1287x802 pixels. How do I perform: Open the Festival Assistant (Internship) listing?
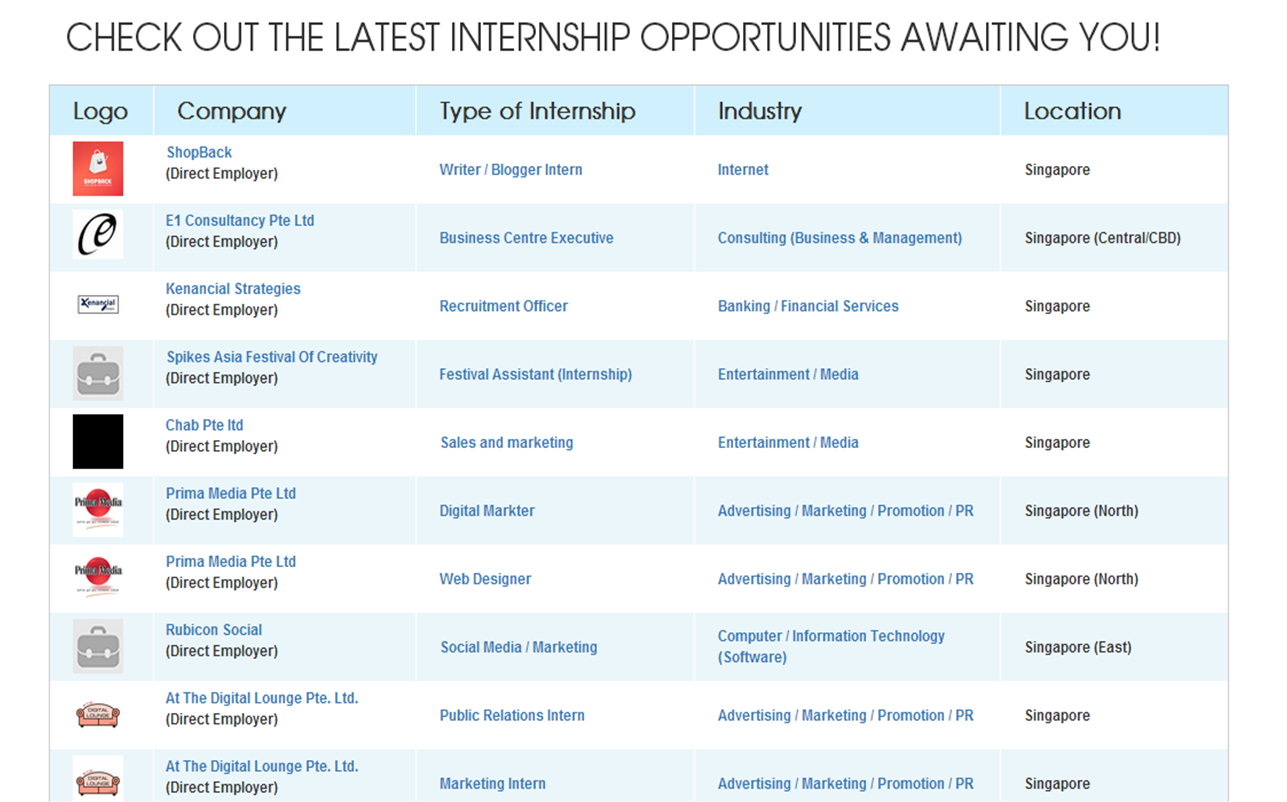[x=536, y=374]
